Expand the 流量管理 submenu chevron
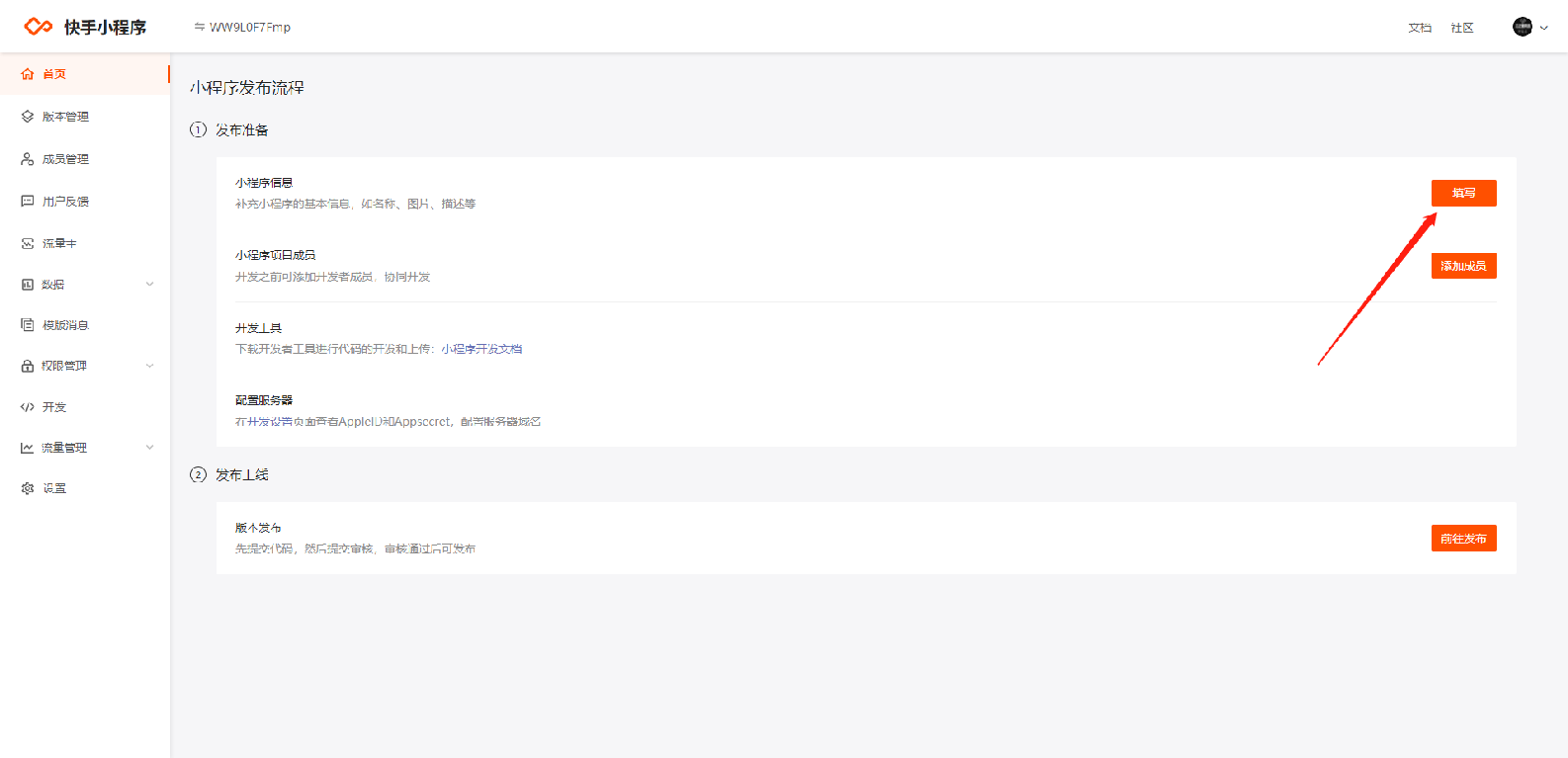The image size is (1568, 758). (150, 448)
